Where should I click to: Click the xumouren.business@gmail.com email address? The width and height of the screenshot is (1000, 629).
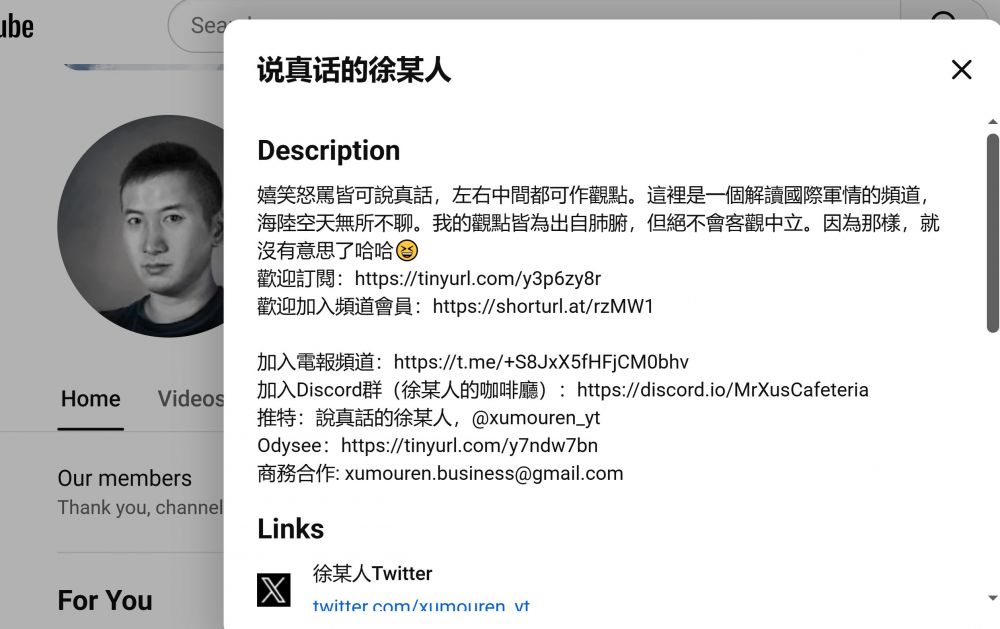484,473
